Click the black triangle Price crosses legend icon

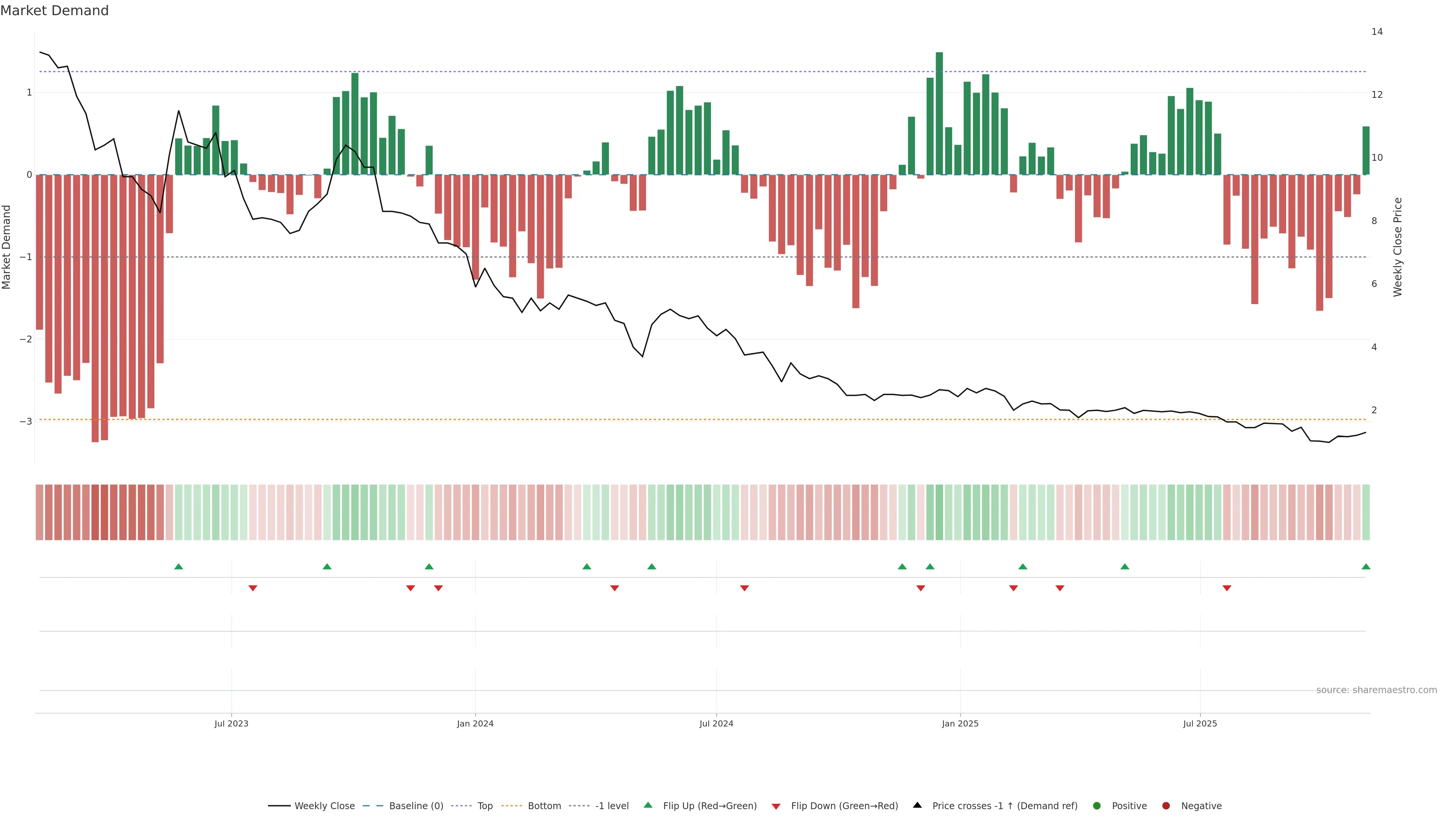(917, 805)
